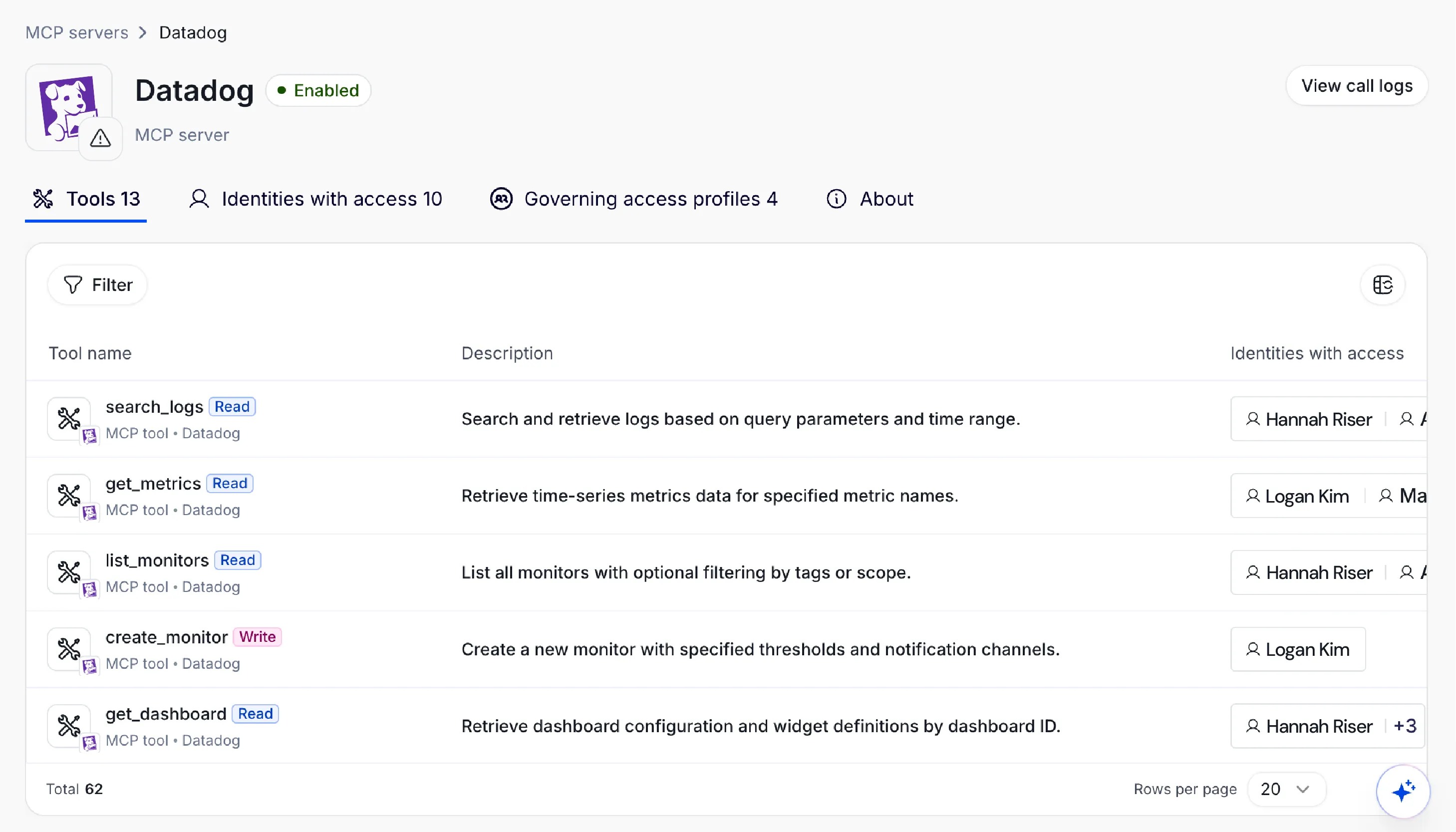This screenshot has width=1456, height=832.
Task: Select Logan Kim in create_monitor row
Action: (x=1298, y=649)
